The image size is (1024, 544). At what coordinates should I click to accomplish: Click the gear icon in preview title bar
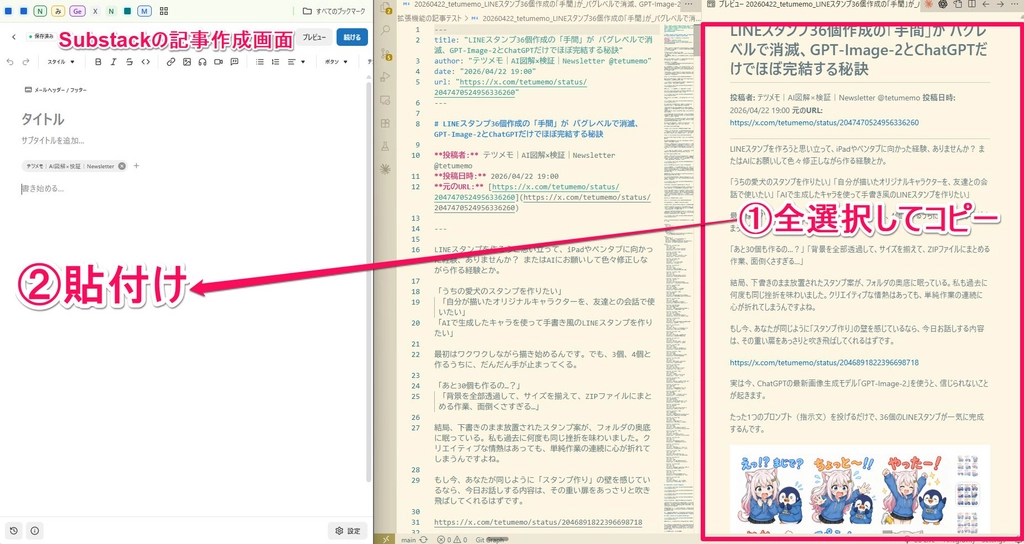point(942,4)
